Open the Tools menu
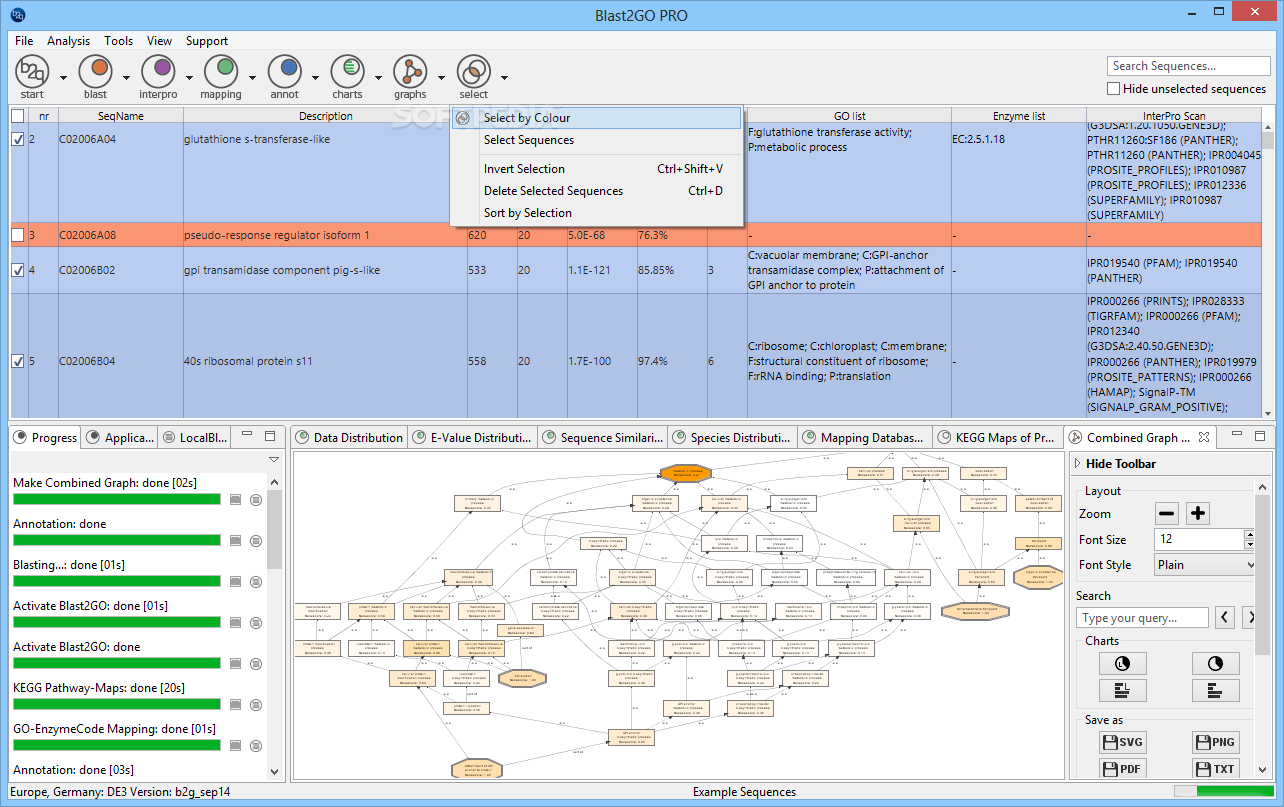The width and height of the screenshot is (1284, 807). pos(118,41)
